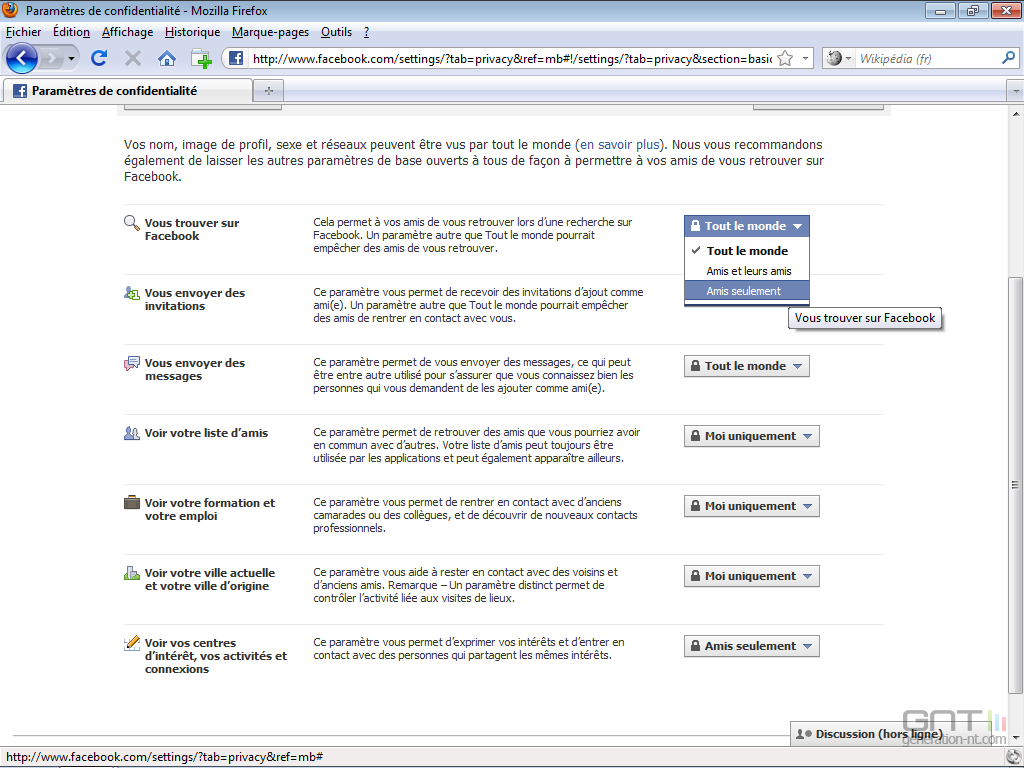Click the Voir votre ville actuelle heading
The image size is (1024, 768).
pyautogui.click(x=210, y=579)
